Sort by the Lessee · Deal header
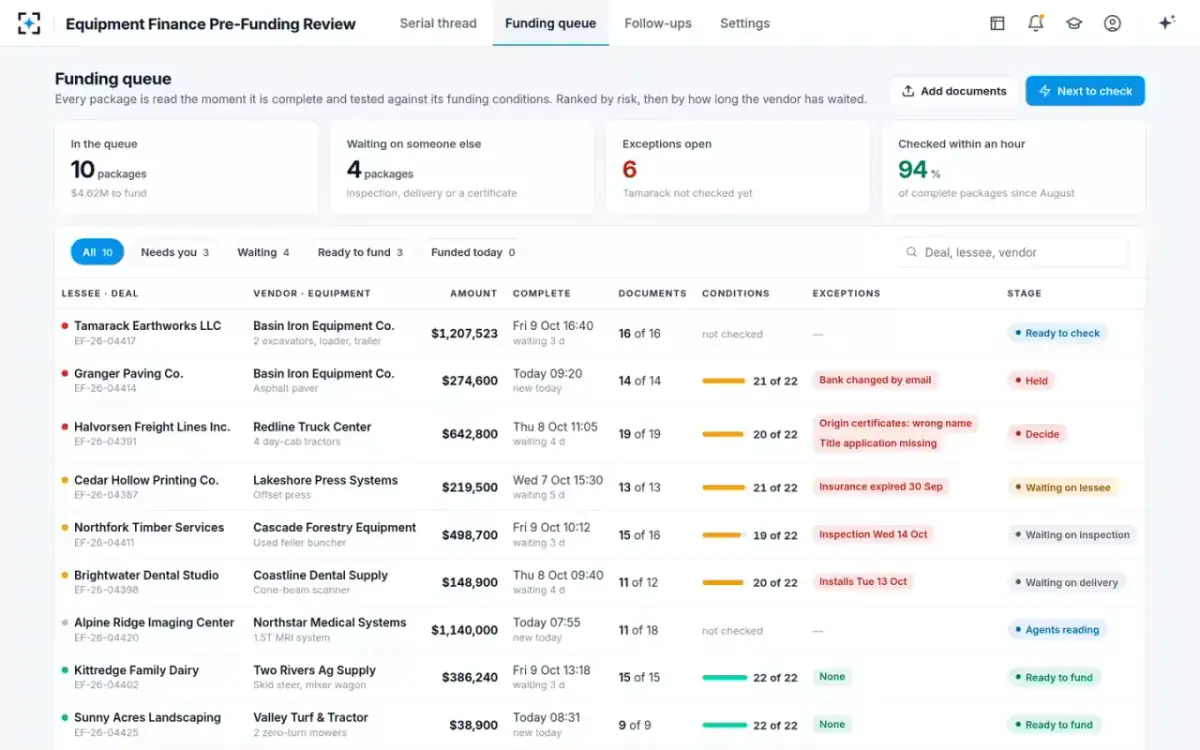 100,293
